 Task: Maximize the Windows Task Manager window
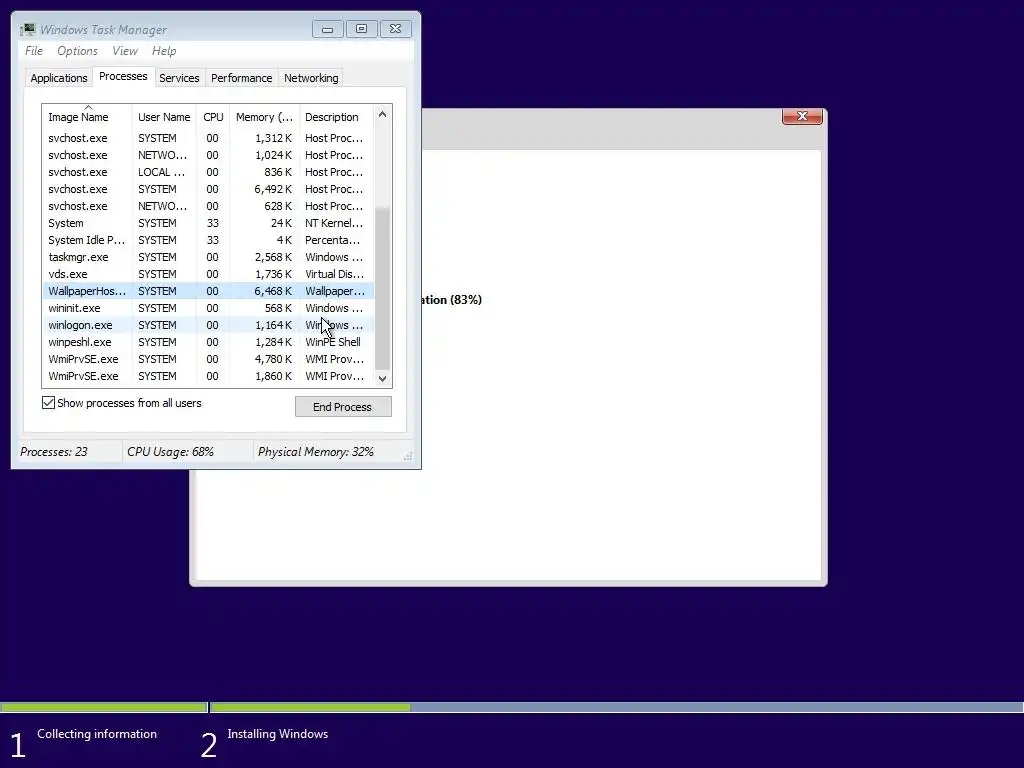point(361,29)
